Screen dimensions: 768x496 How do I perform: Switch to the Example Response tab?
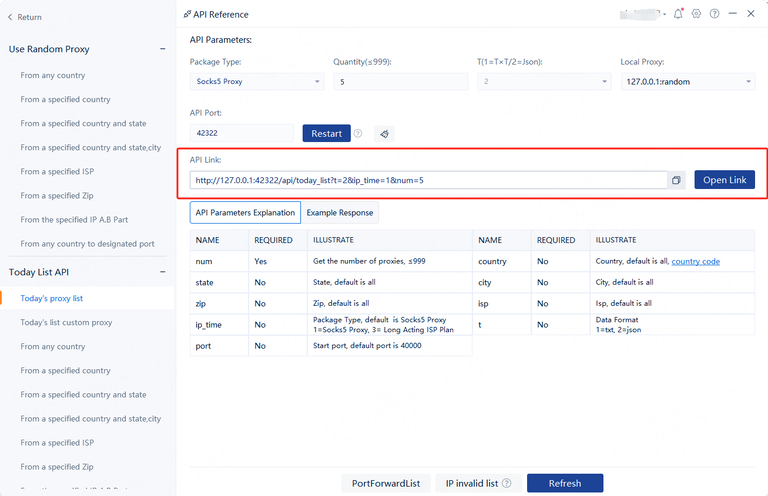340,212
